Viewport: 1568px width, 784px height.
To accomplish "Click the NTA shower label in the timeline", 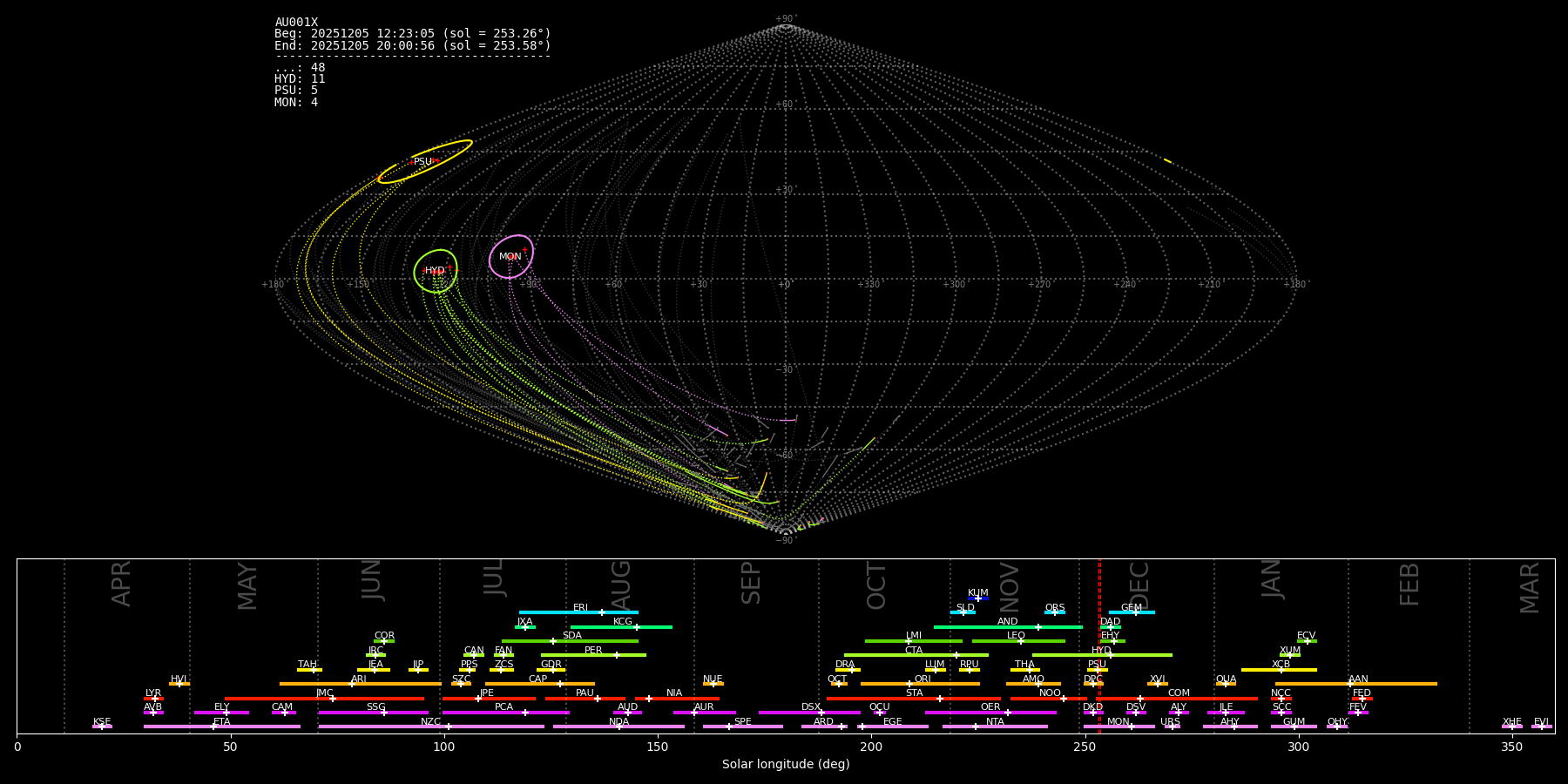I will coord(996,722).
